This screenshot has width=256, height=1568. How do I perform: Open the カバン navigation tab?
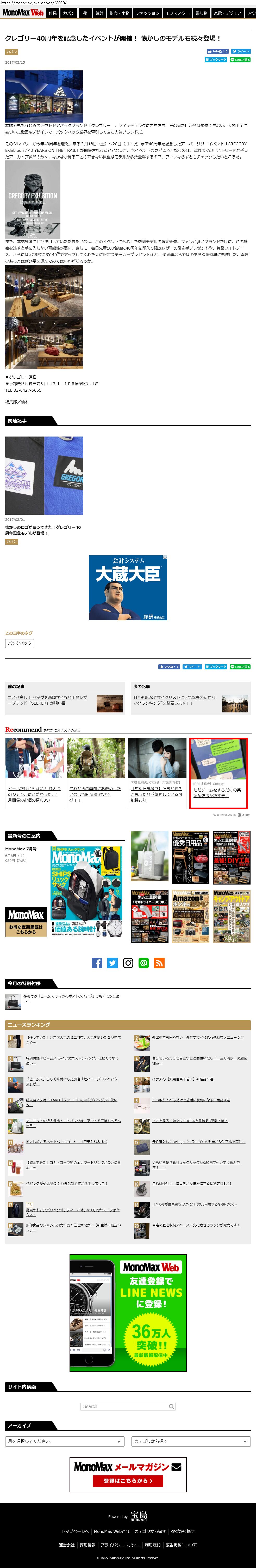[69, 13]
